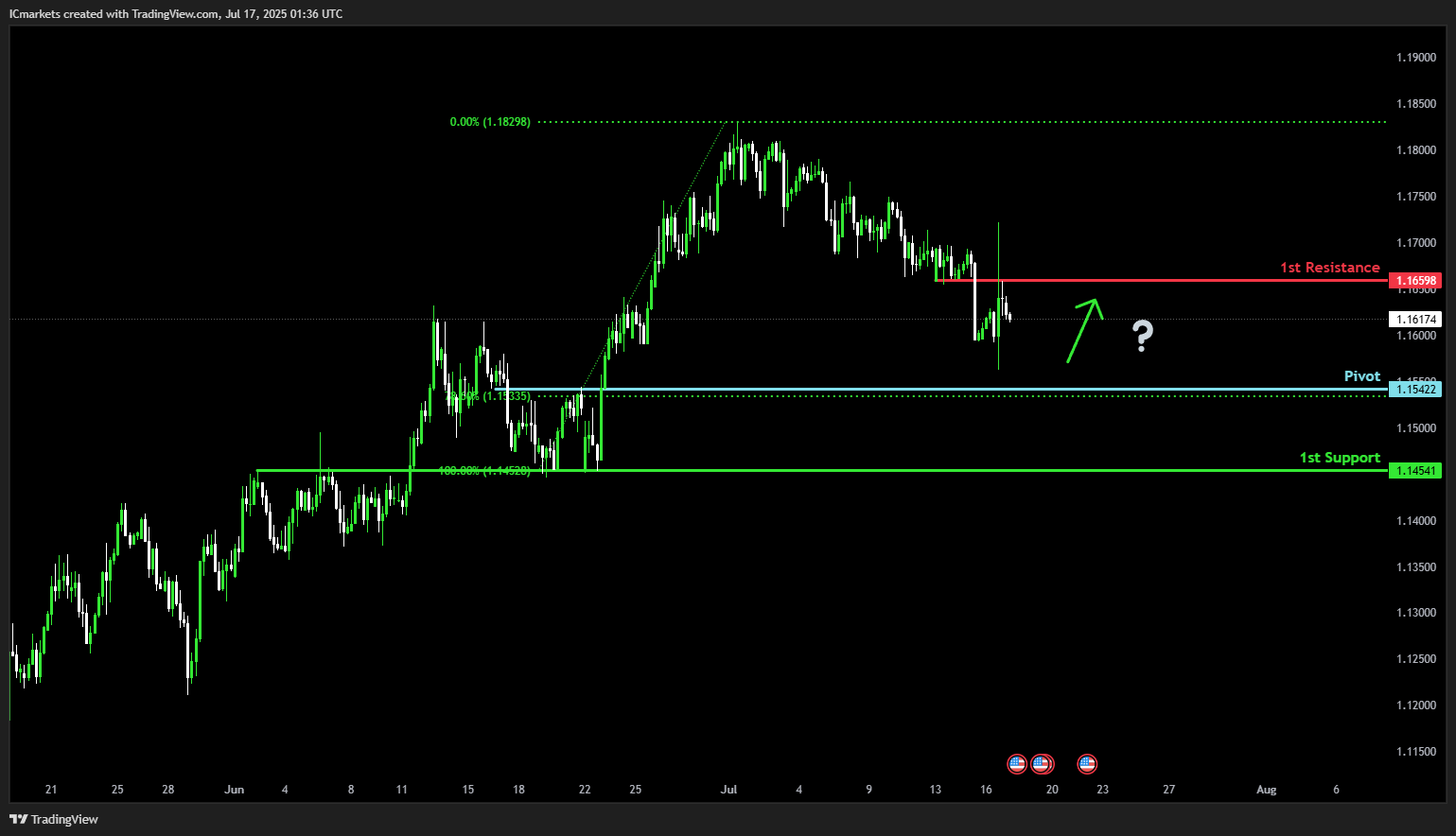The width and height of the screenshot is (1456, 836).
Task: Click the 'Jul' label on time axis
Action: coord(728,790)
